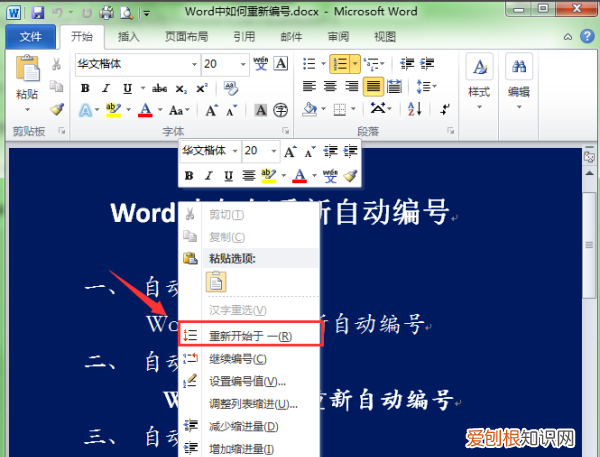Click the Help question mark icon
Image resolution: width=600 pixels, height=457 pixels.
pyautogui.click(x=587, y=36)
